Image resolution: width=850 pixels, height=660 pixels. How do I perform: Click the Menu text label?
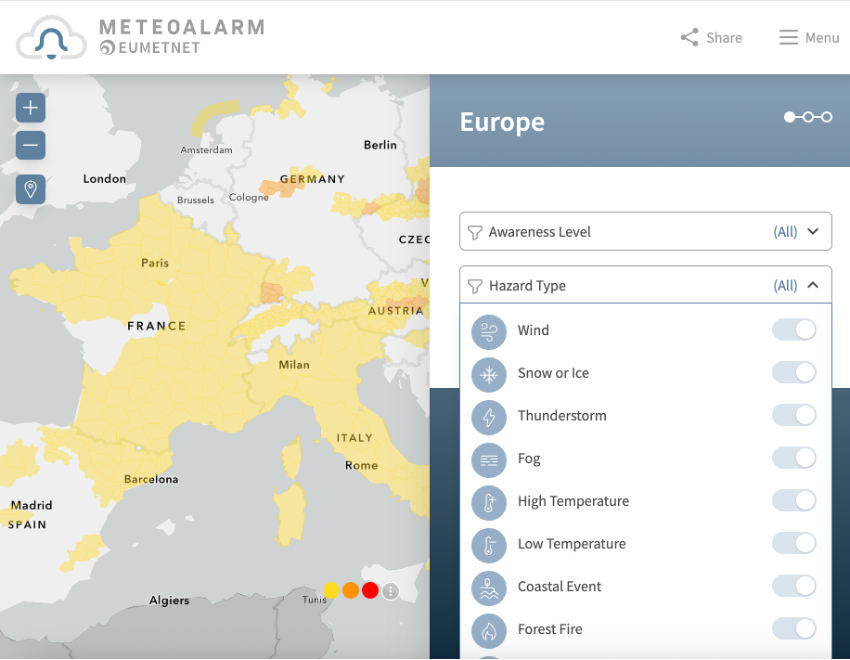822,38
